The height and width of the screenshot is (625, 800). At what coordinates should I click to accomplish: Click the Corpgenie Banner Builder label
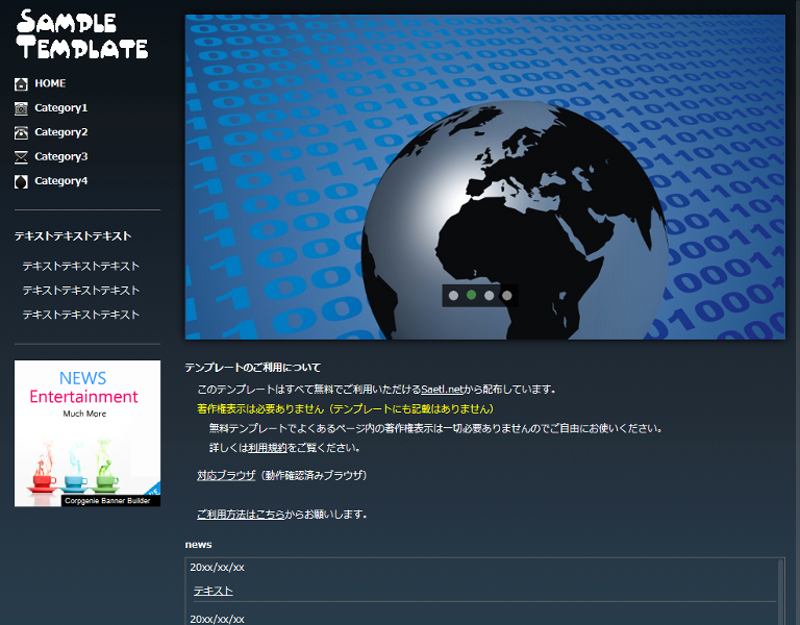click(108, 500)
